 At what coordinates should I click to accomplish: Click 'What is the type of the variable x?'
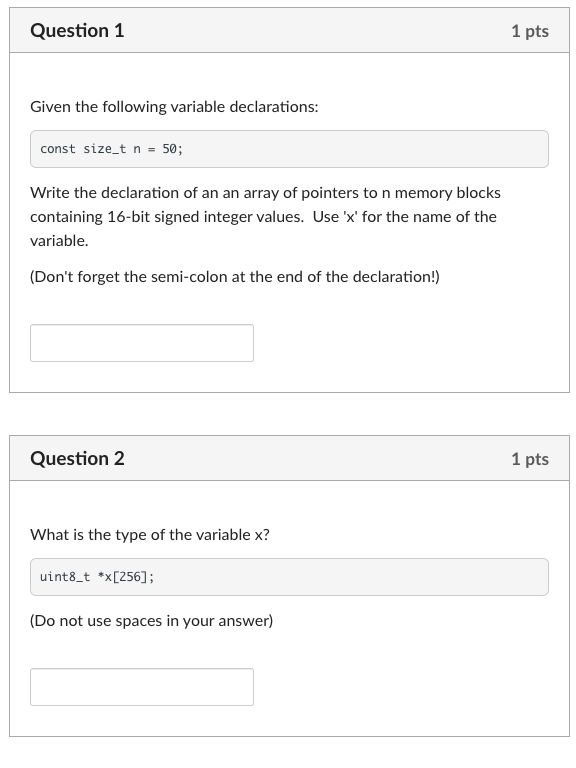pyautogui.click(x=150, y=535)
